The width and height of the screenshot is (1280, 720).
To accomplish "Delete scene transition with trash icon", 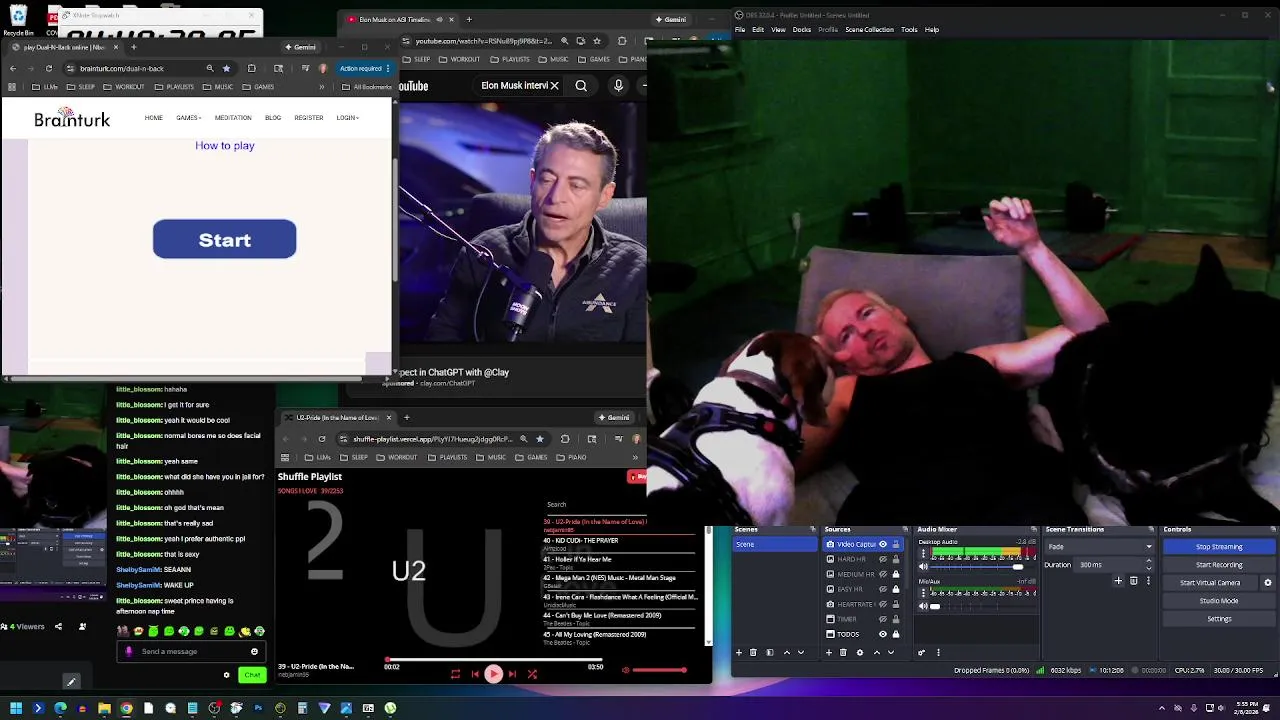I will [1133, 581].
